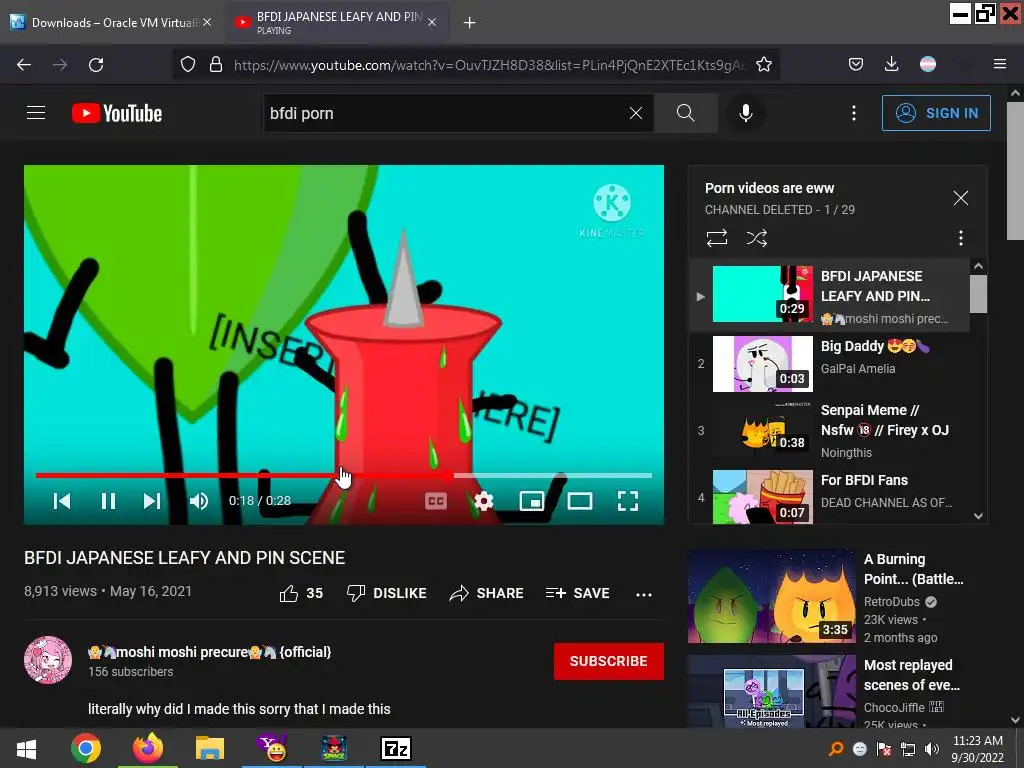Play playlist item 'Senpai Meme // Nsfw'
The width and height of the screenshot is (1024, 768).
coord(829,431)
